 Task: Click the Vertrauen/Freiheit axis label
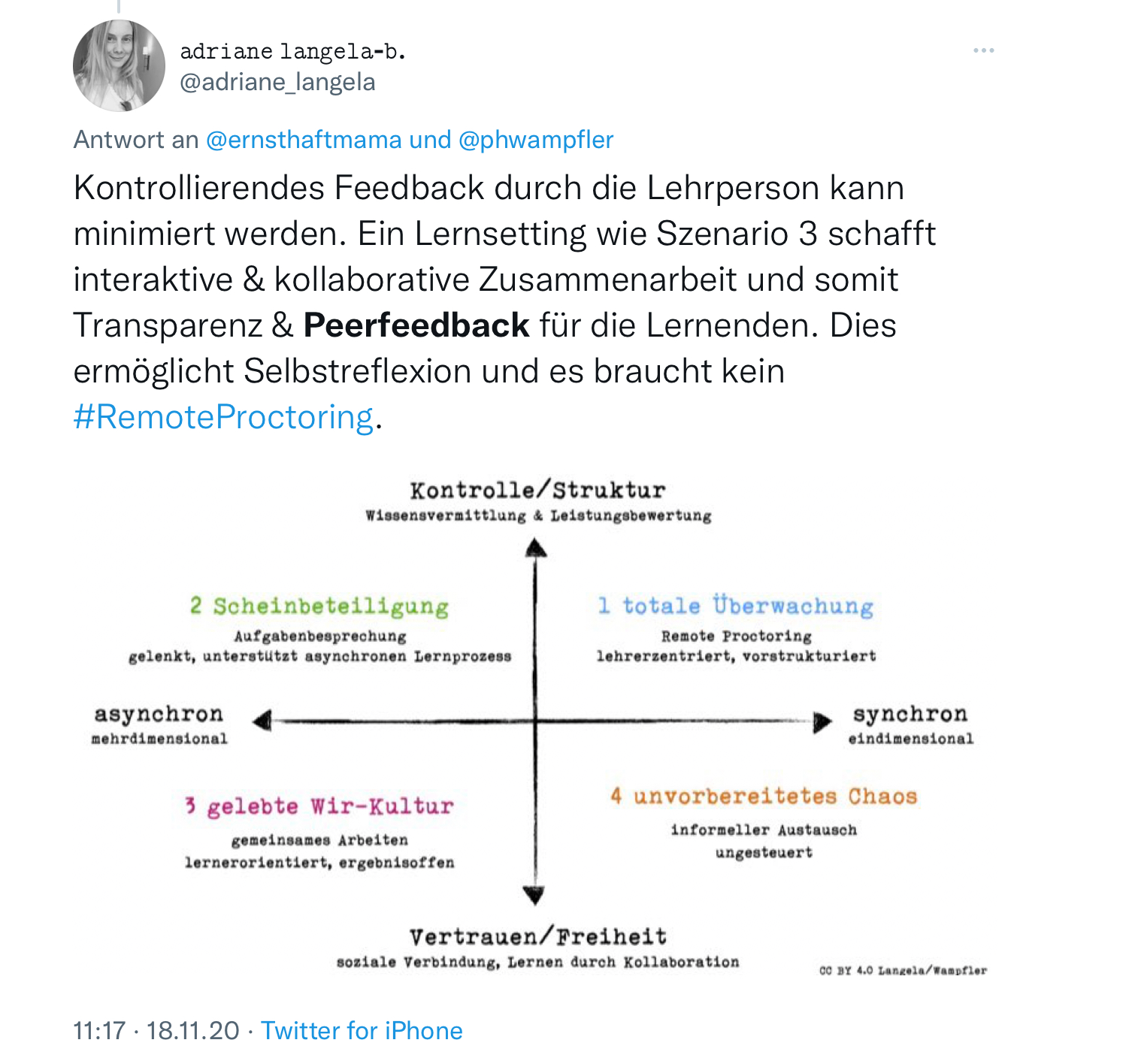537,937
